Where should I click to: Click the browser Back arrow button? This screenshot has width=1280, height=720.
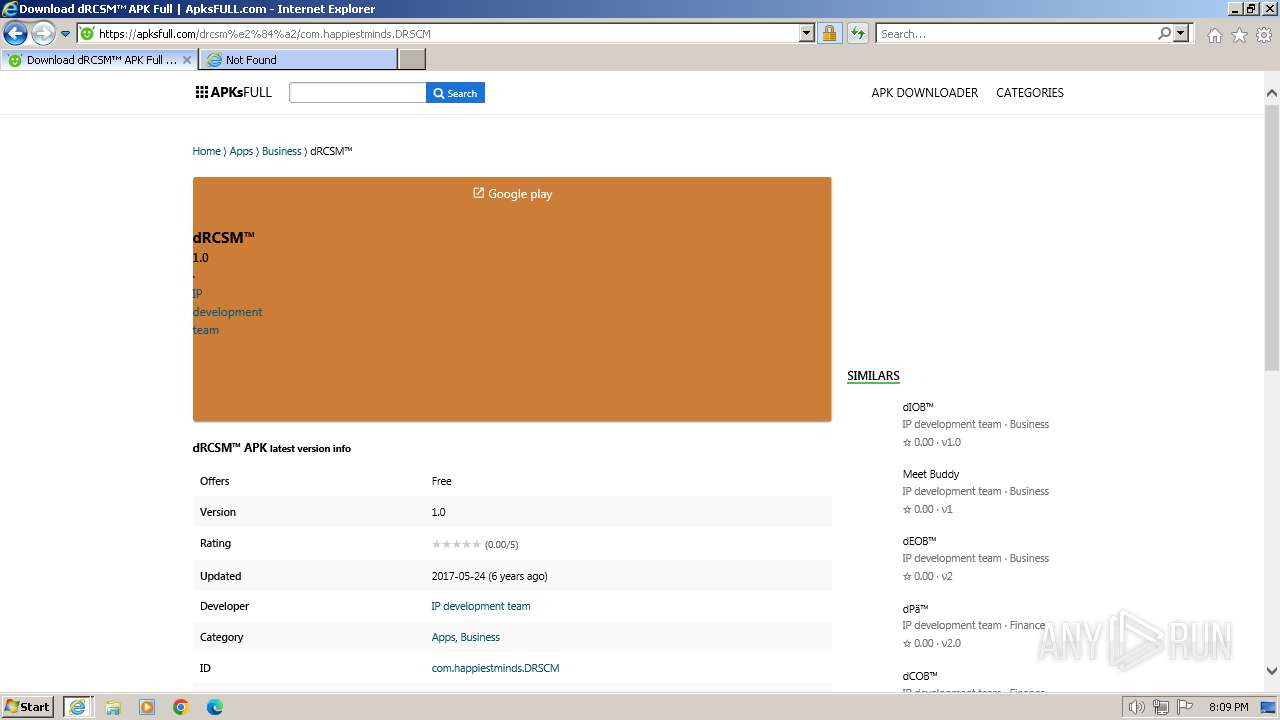coord(15,34)
